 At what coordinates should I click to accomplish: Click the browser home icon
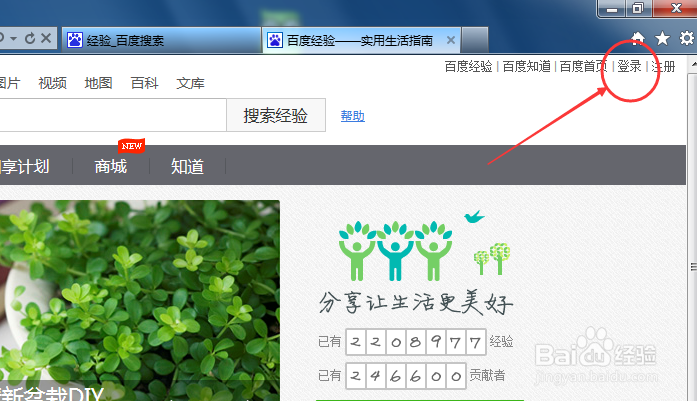click(x=638, y=38)
